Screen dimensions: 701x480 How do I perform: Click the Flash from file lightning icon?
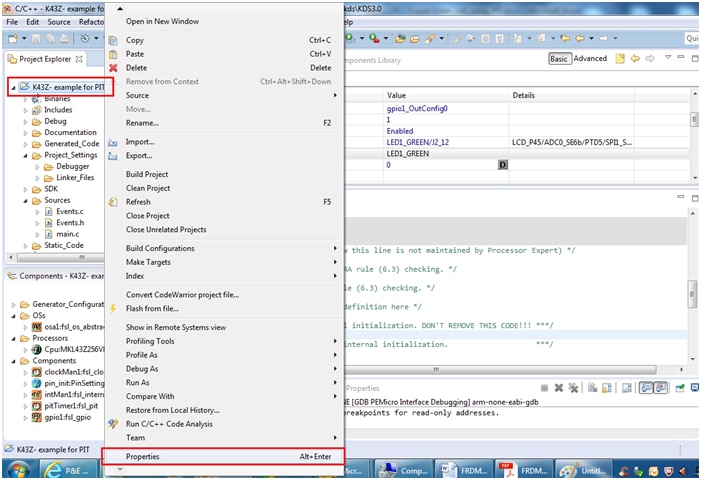pyautogui.click(x=113, y=309)
